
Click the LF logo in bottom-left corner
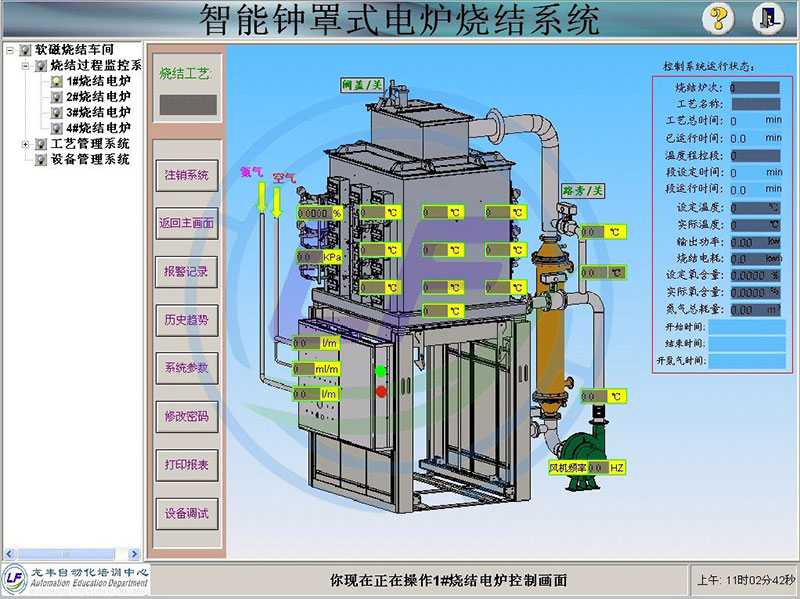tap(15, 578)
